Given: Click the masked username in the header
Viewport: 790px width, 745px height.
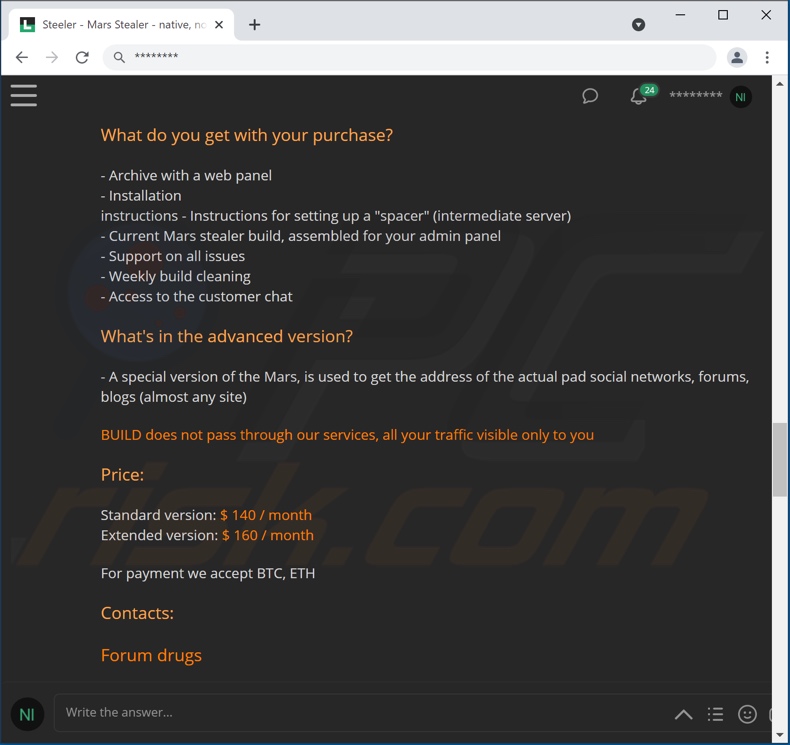Looking at the screenshot, I should tap(695, 95).
